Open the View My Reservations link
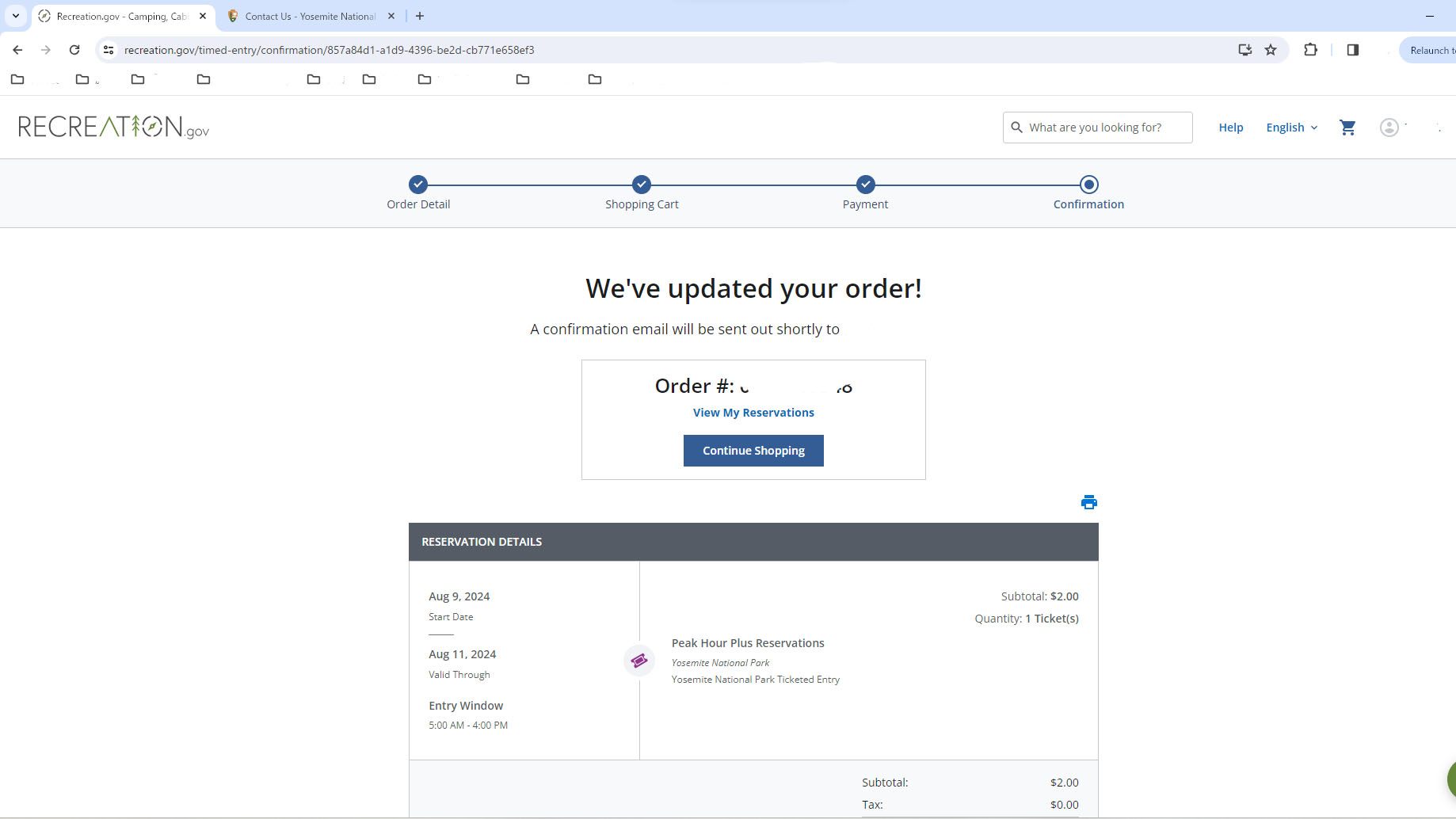The height and width of the screenshot is (819, 1456). (753, 413)
